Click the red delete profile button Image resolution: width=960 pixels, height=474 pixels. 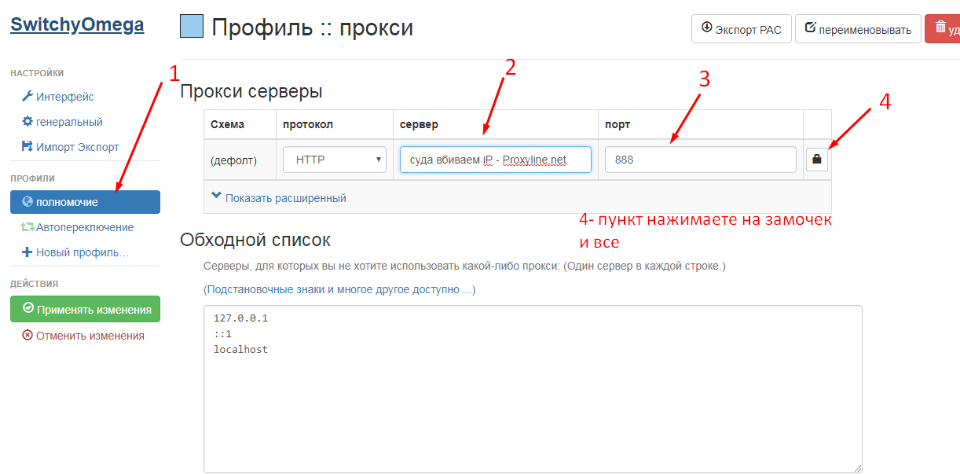tap(942, 29)
